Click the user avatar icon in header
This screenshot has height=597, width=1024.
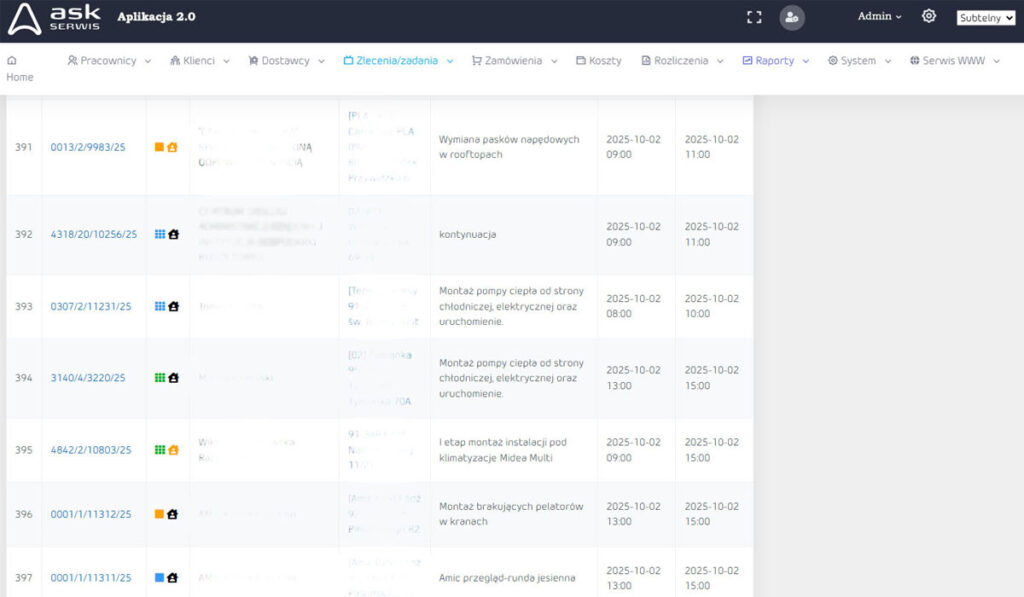[x=792, y=17]
